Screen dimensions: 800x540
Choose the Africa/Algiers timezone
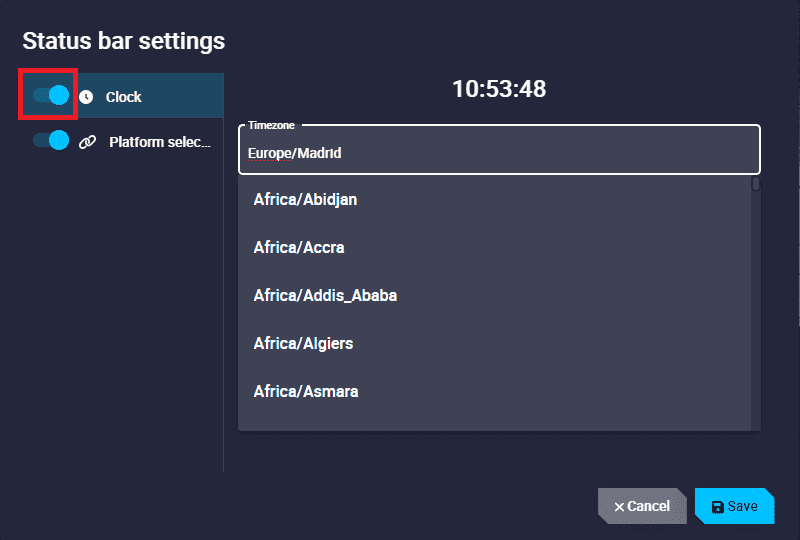click(x=303, y=344)
